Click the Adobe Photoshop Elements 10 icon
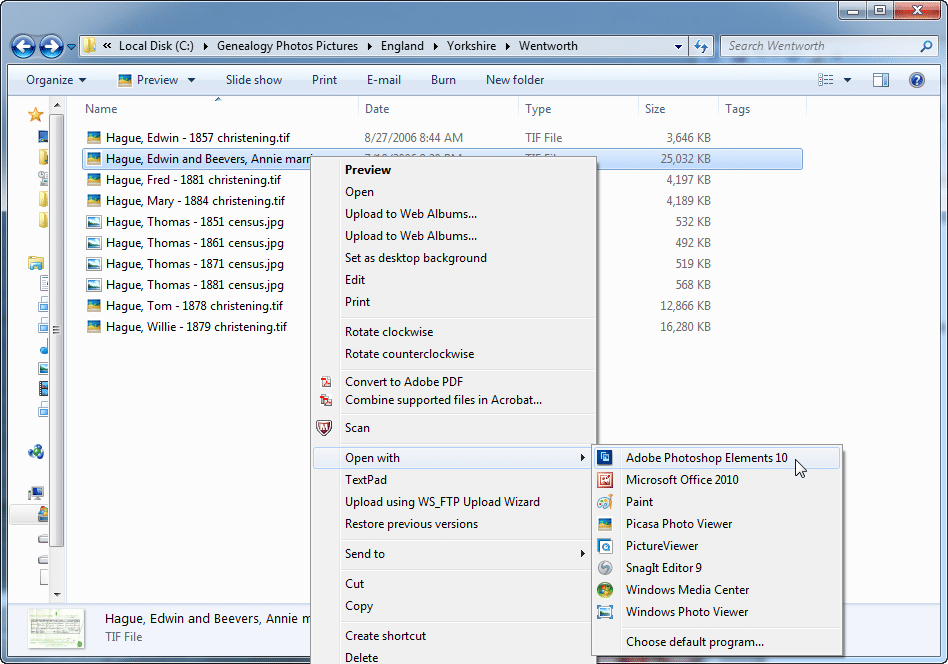This screenshot has width=948, height=664. tap(605, 458)
